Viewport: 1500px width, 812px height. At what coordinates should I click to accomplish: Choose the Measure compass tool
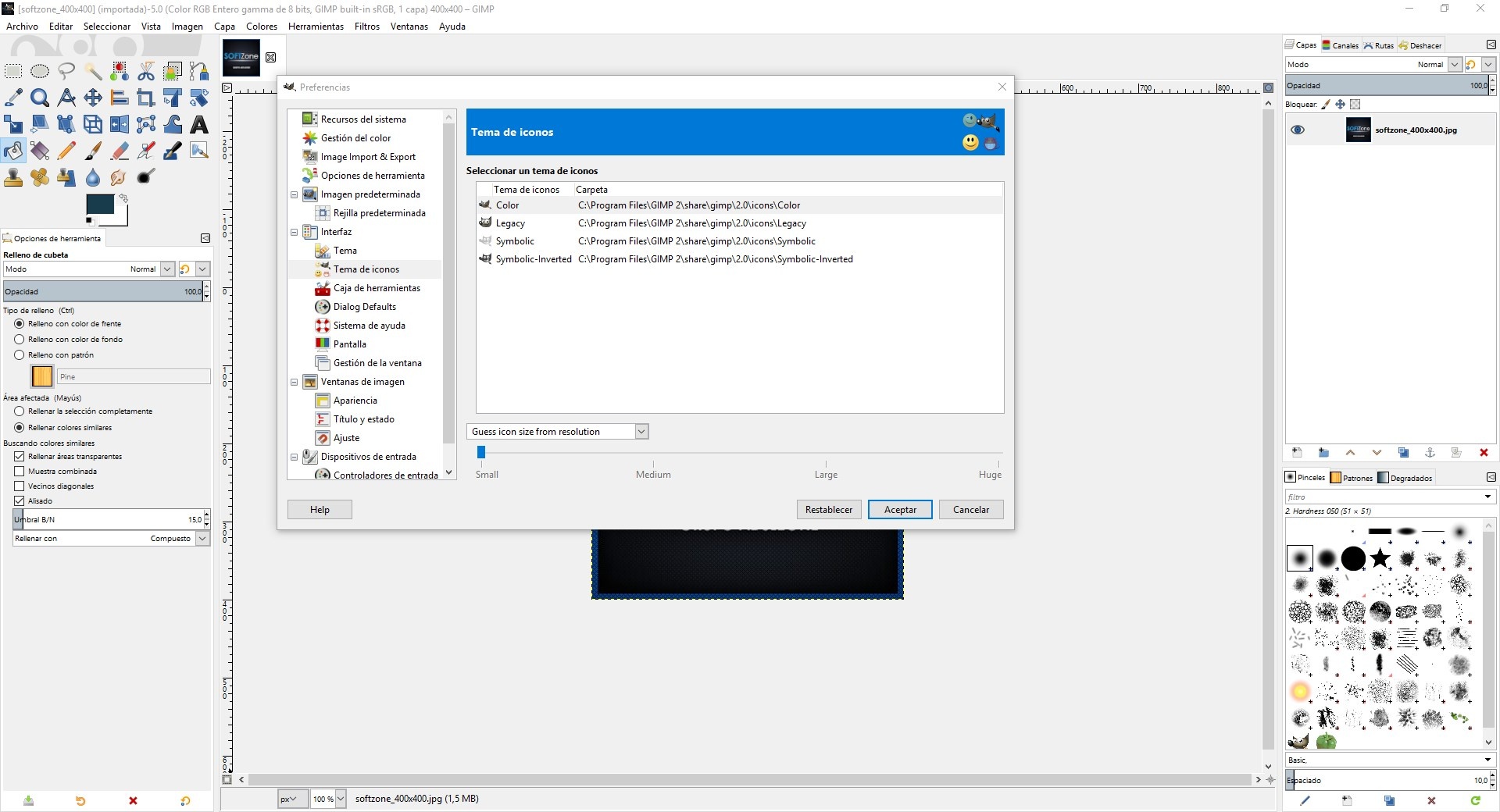coord(66,98)
